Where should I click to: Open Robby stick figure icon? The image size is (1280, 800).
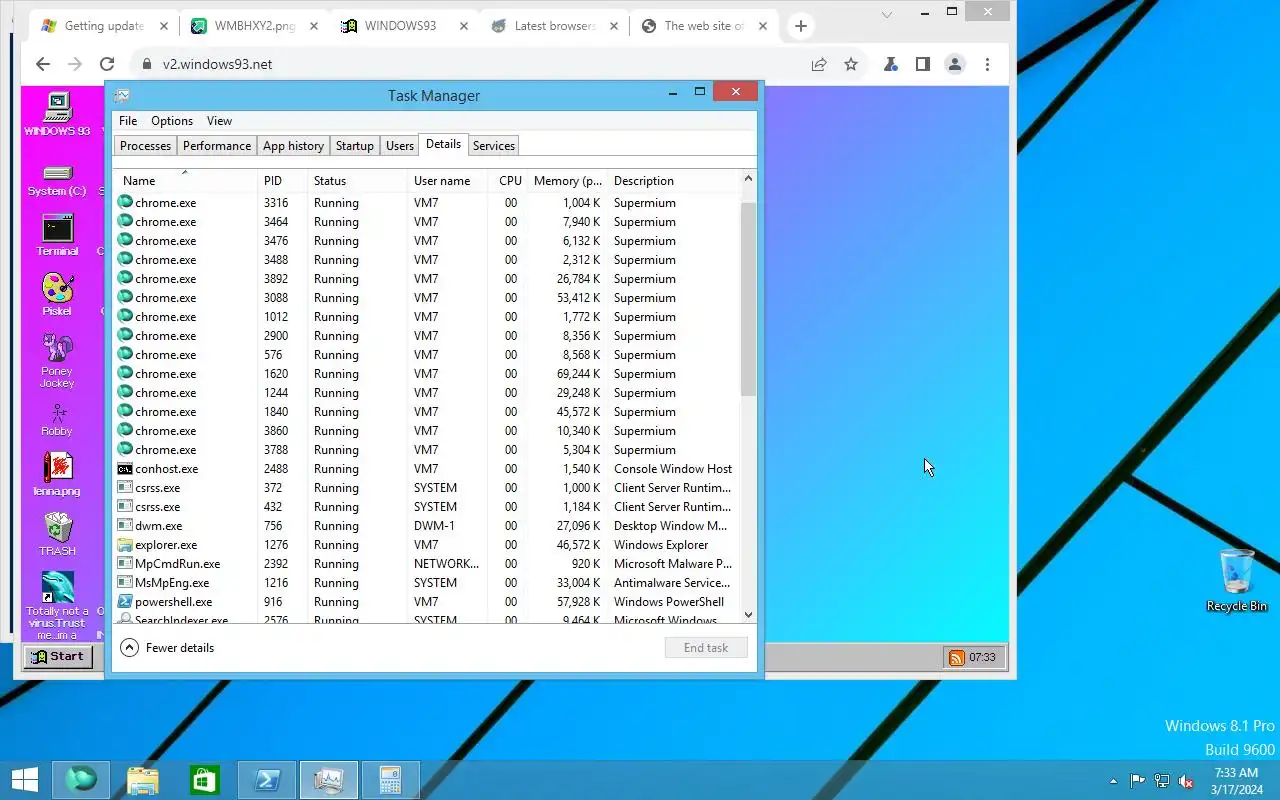(57, 419)
